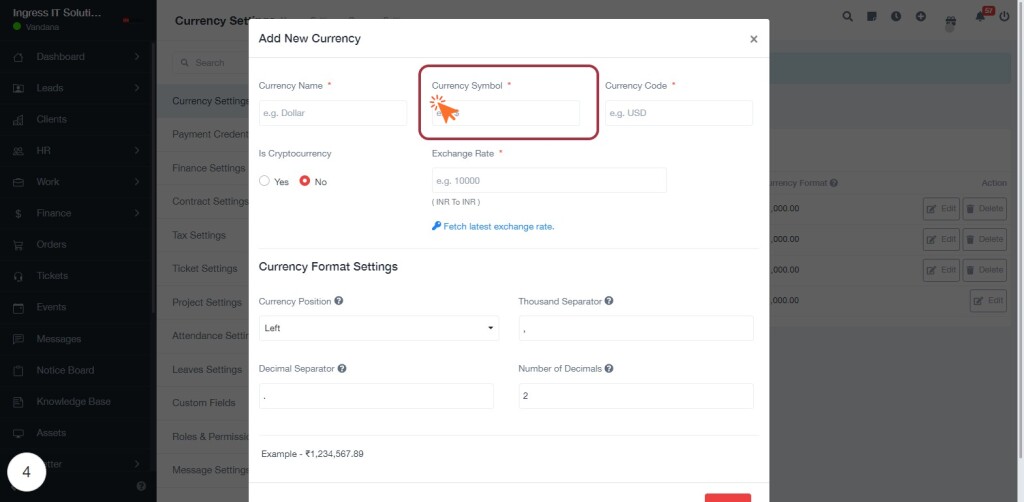This screenshot has width=1024, height=502.
Task: Select No for Is Cryptocurrency
Action: tap(304, 181)
